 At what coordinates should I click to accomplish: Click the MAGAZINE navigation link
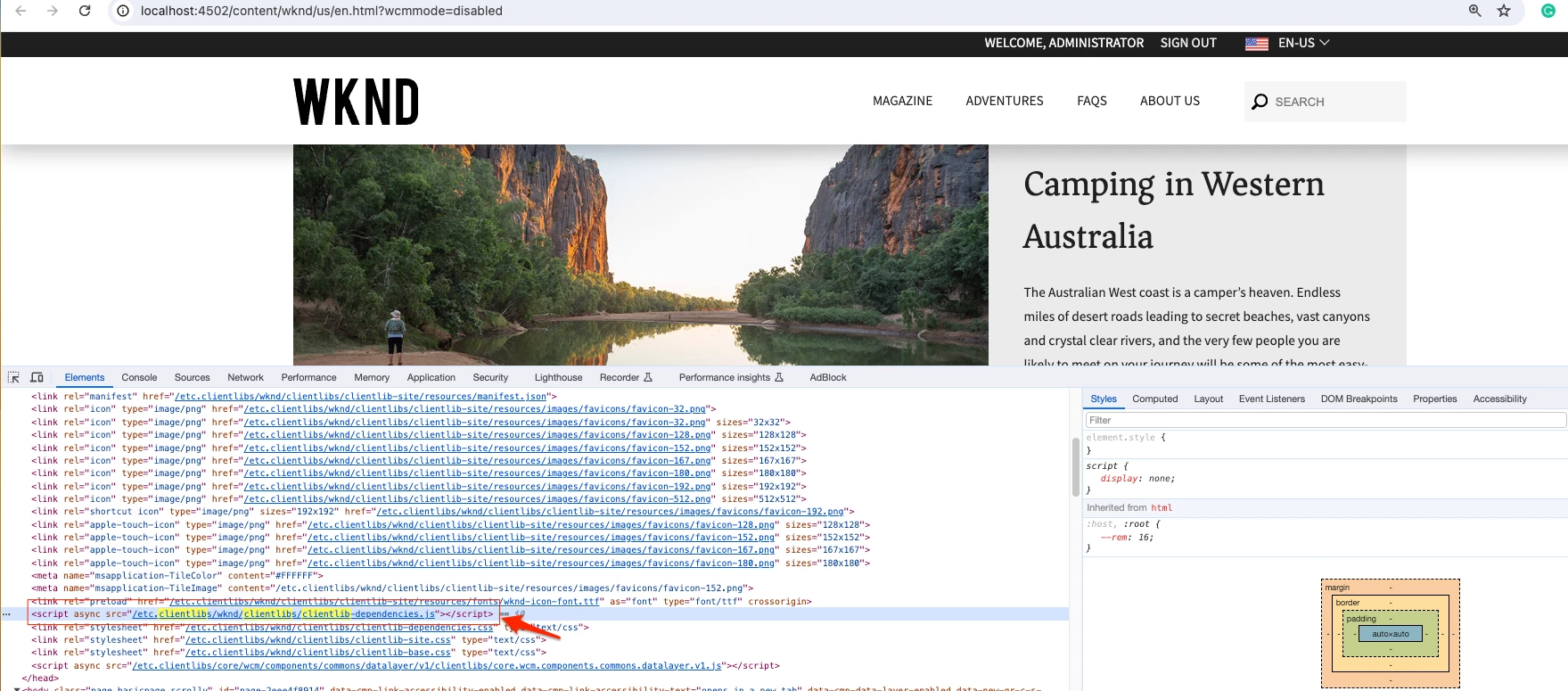point(902,102)
